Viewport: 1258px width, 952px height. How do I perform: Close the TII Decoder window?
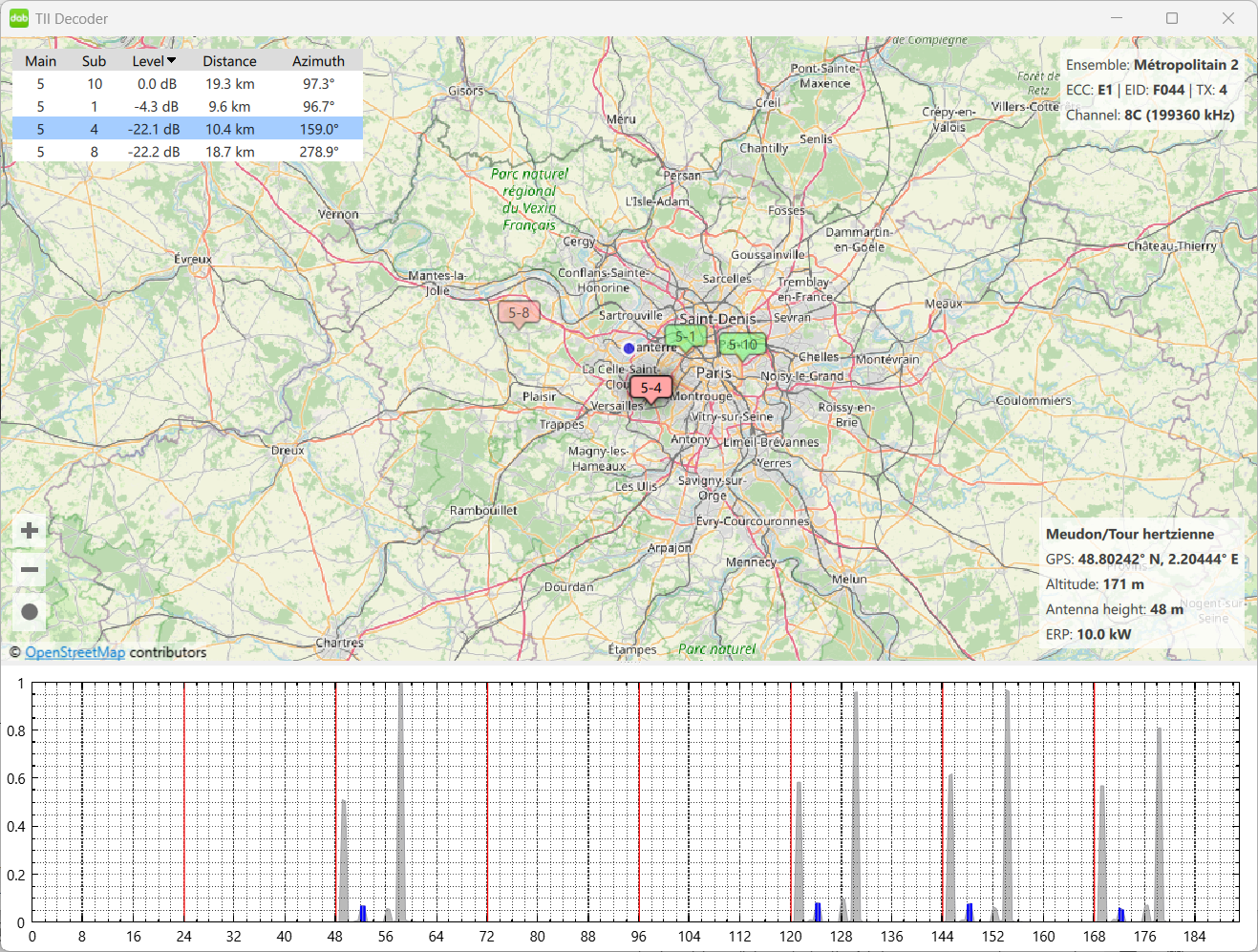point(1228,18)
